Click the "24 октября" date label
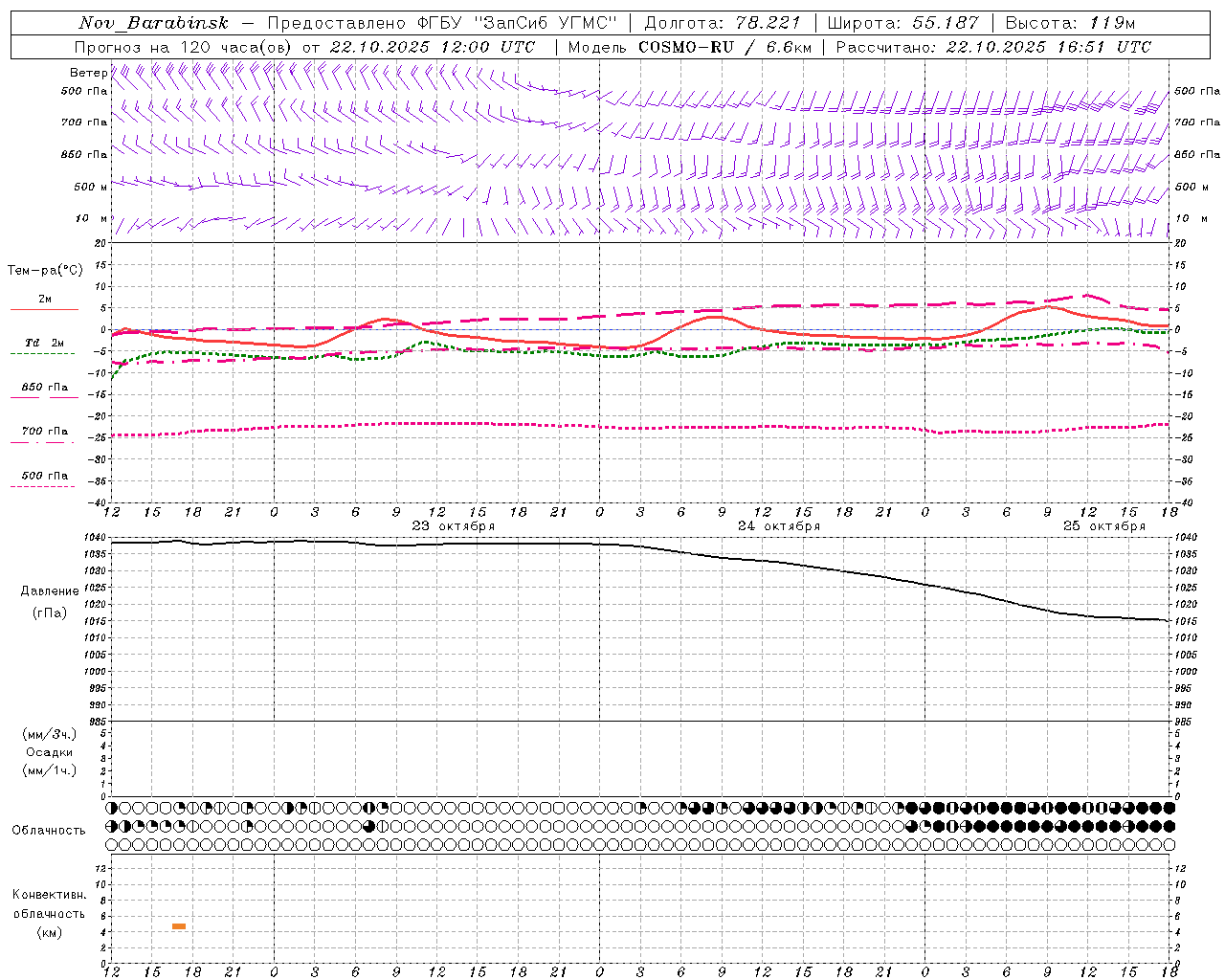1225x980 pixels. pos(779,526)
